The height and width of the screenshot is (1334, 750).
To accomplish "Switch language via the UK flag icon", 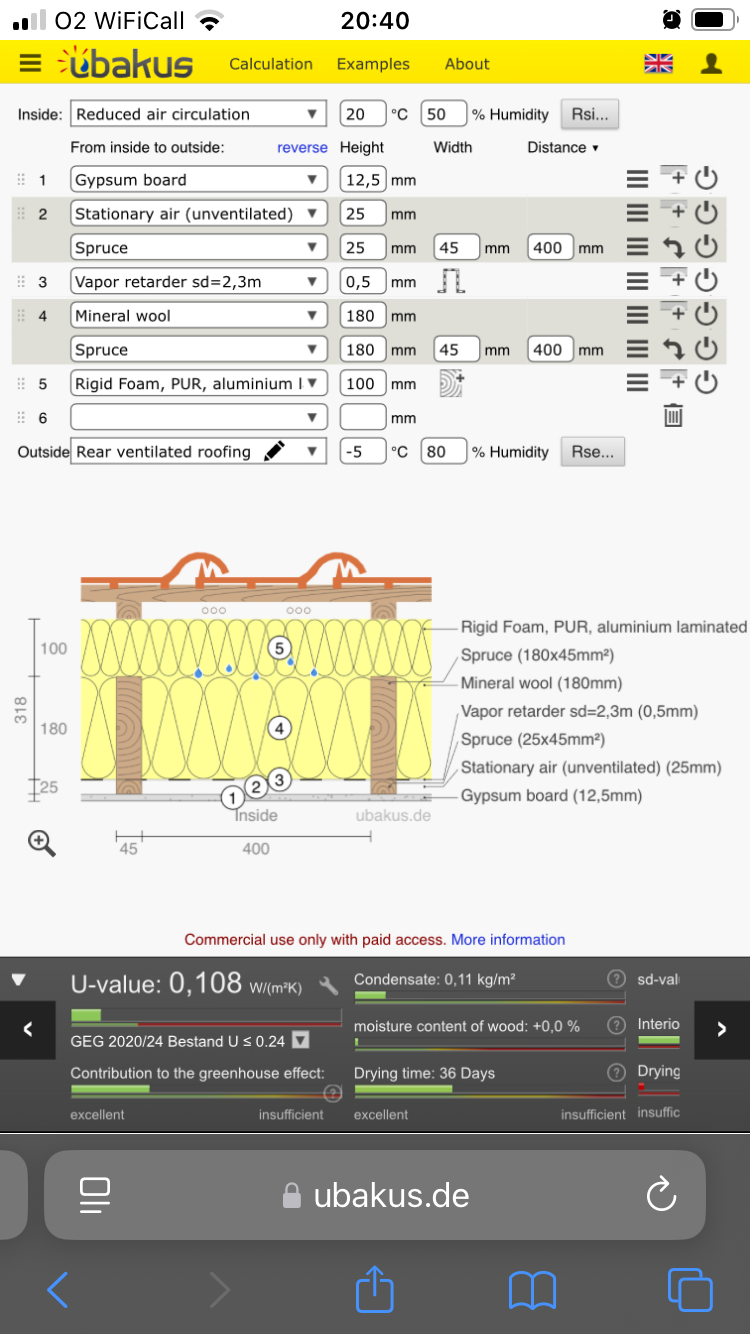I will [x=658, y=64].
